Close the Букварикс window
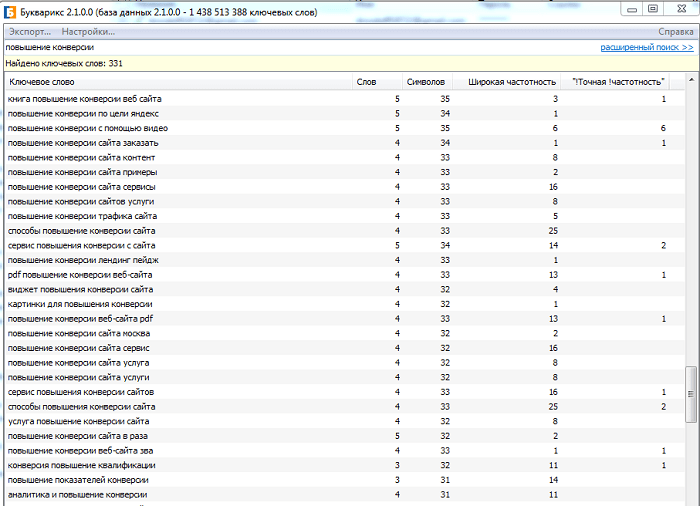The height and width of the screenshot is (506, 700). click(680, 8)
